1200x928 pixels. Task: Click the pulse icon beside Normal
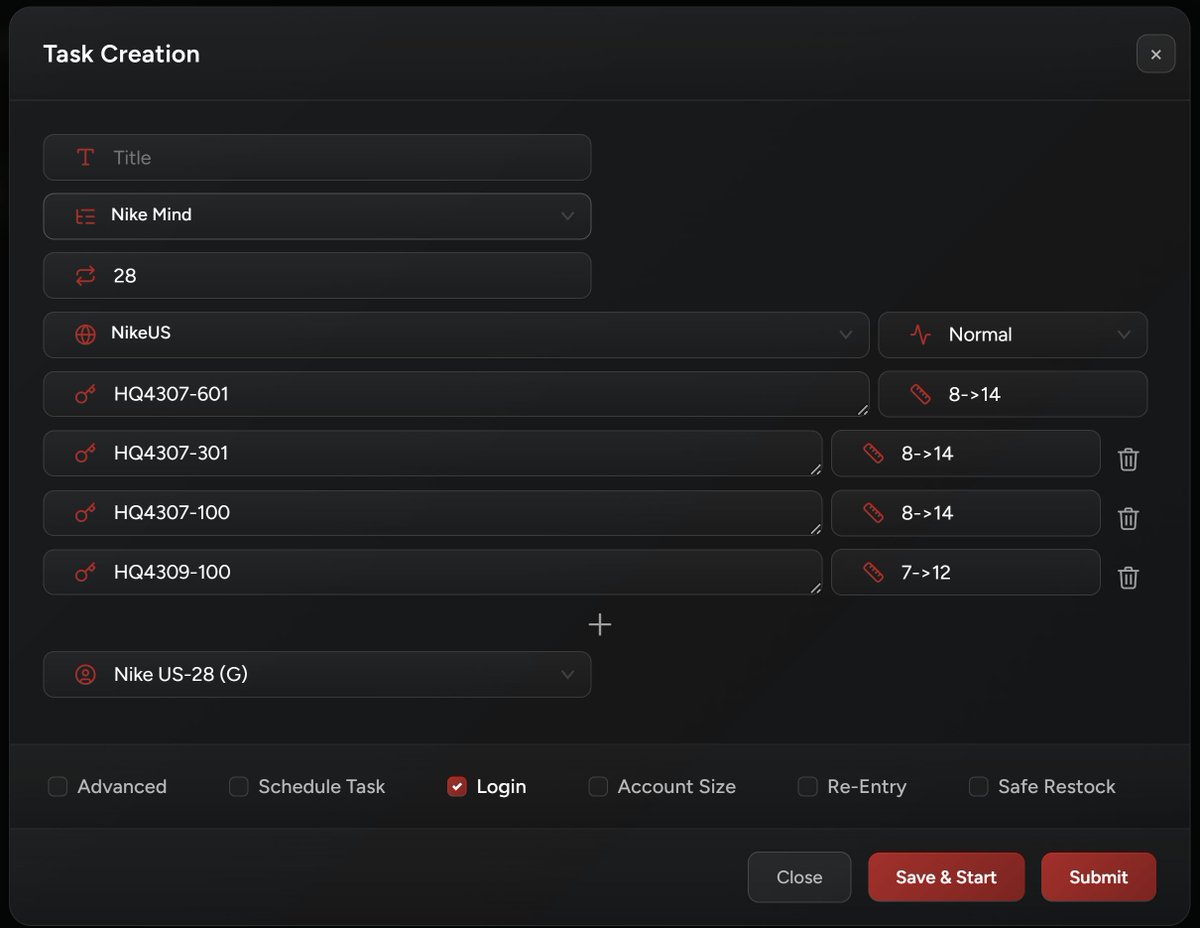921,334
